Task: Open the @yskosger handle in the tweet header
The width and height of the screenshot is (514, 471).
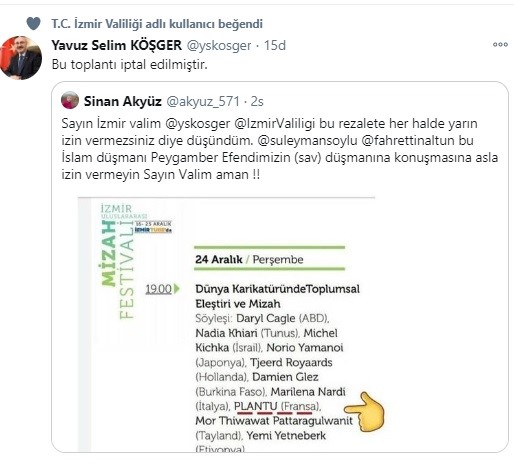Action: (x=219, y=46)
